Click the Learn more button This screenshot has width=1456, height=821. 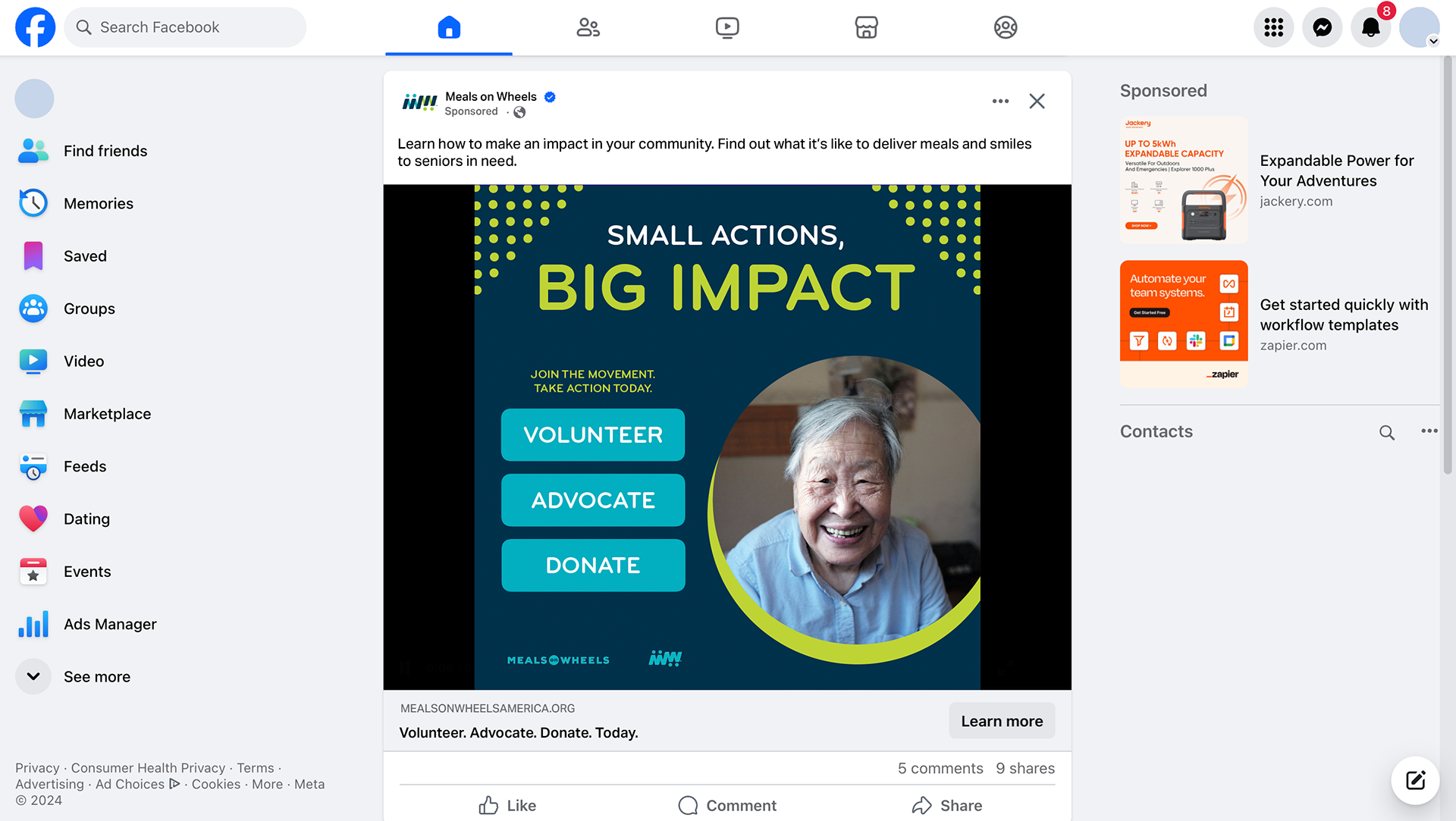1002,721
